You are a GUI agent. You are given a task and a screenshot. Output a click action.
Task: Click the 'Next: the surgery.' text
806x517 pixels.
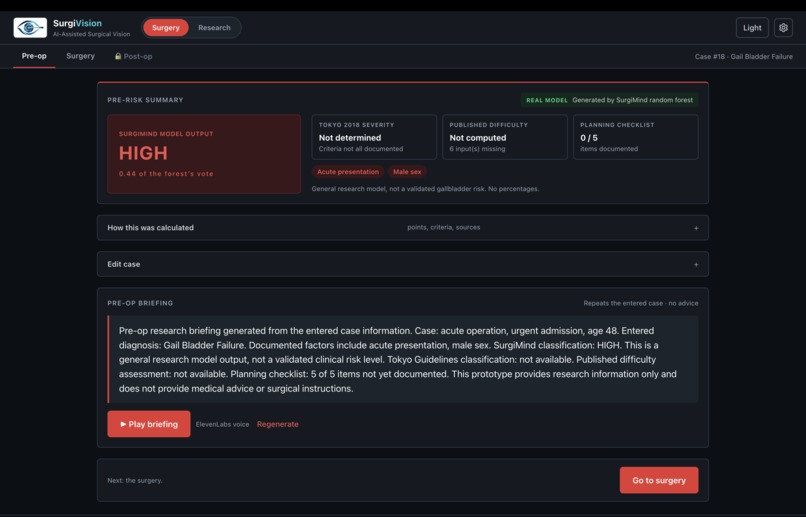coord(135,481)
